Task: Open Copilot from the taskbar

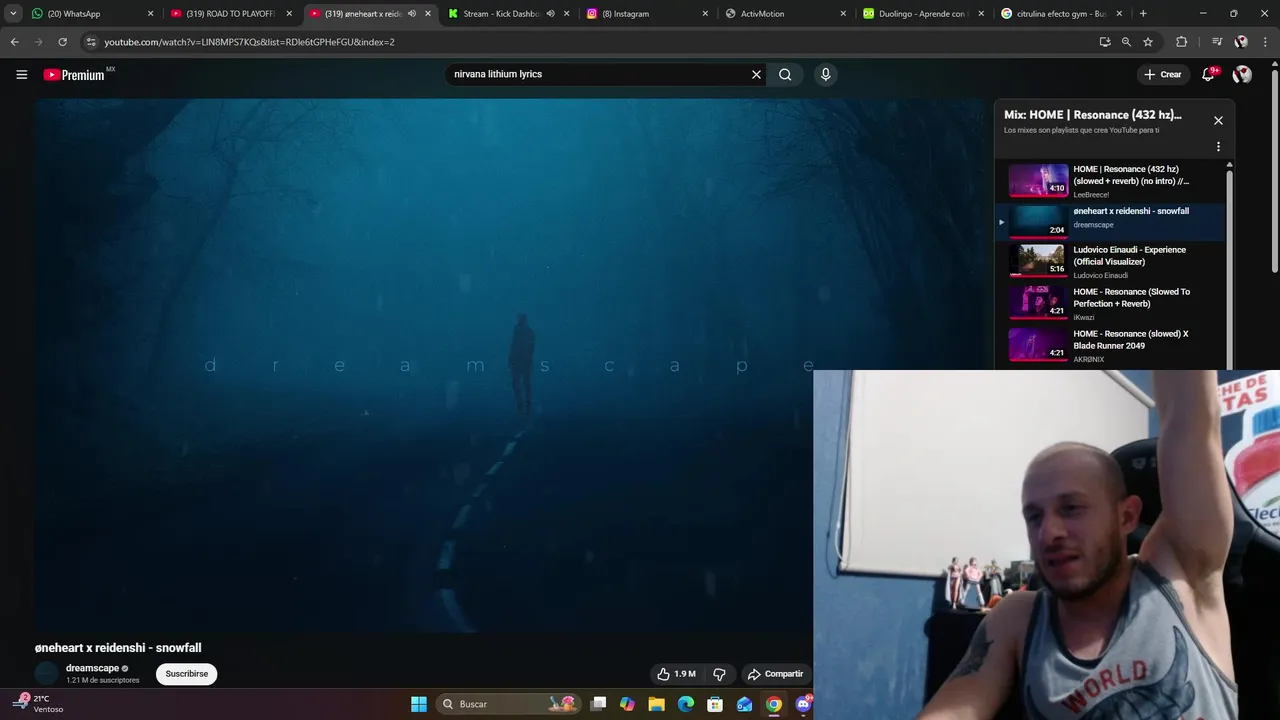Action: click(627, 704)
